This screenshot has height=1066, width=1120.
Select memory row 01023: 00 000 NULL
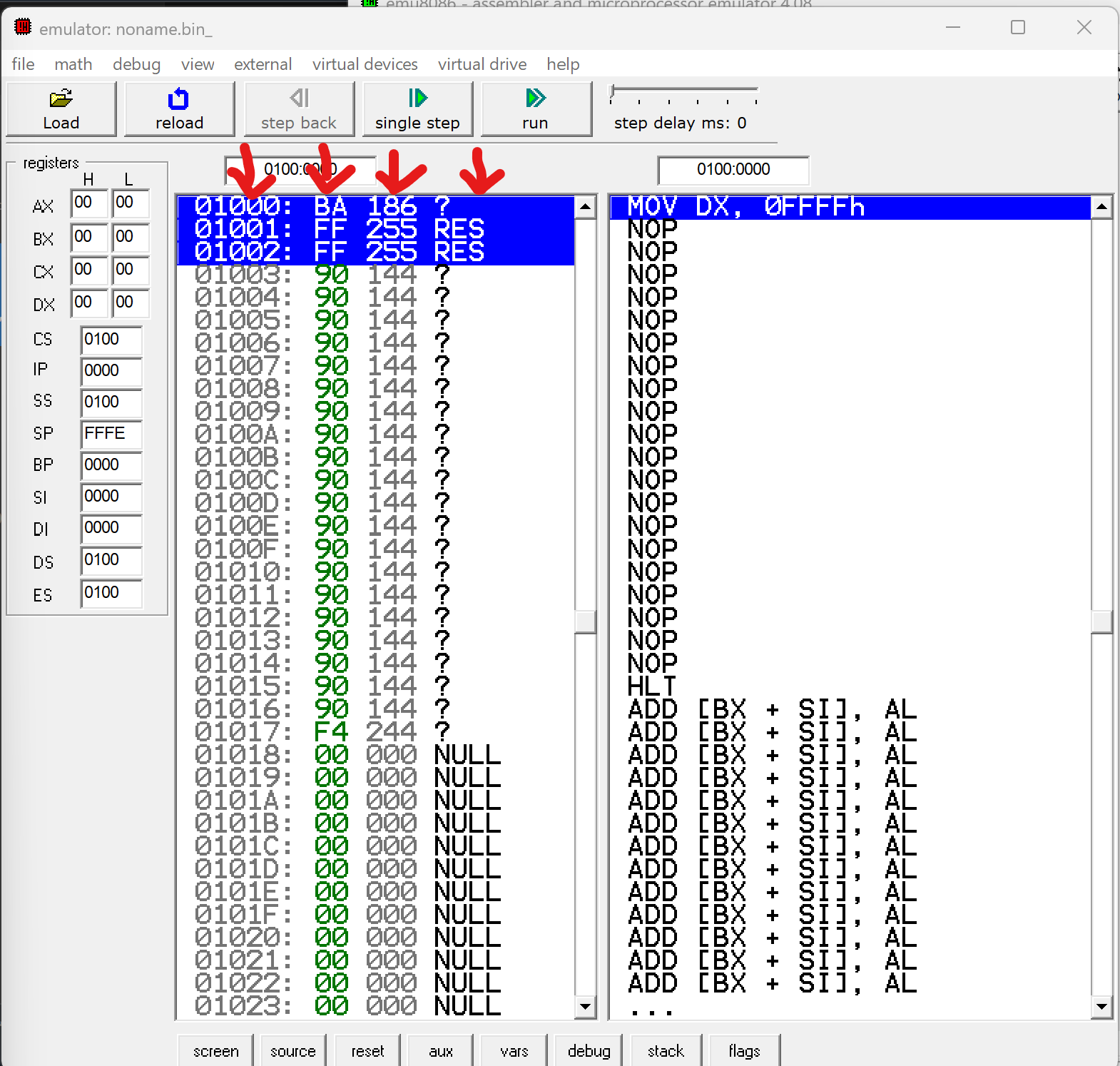pyautogui.click(x=375, y=1006)
